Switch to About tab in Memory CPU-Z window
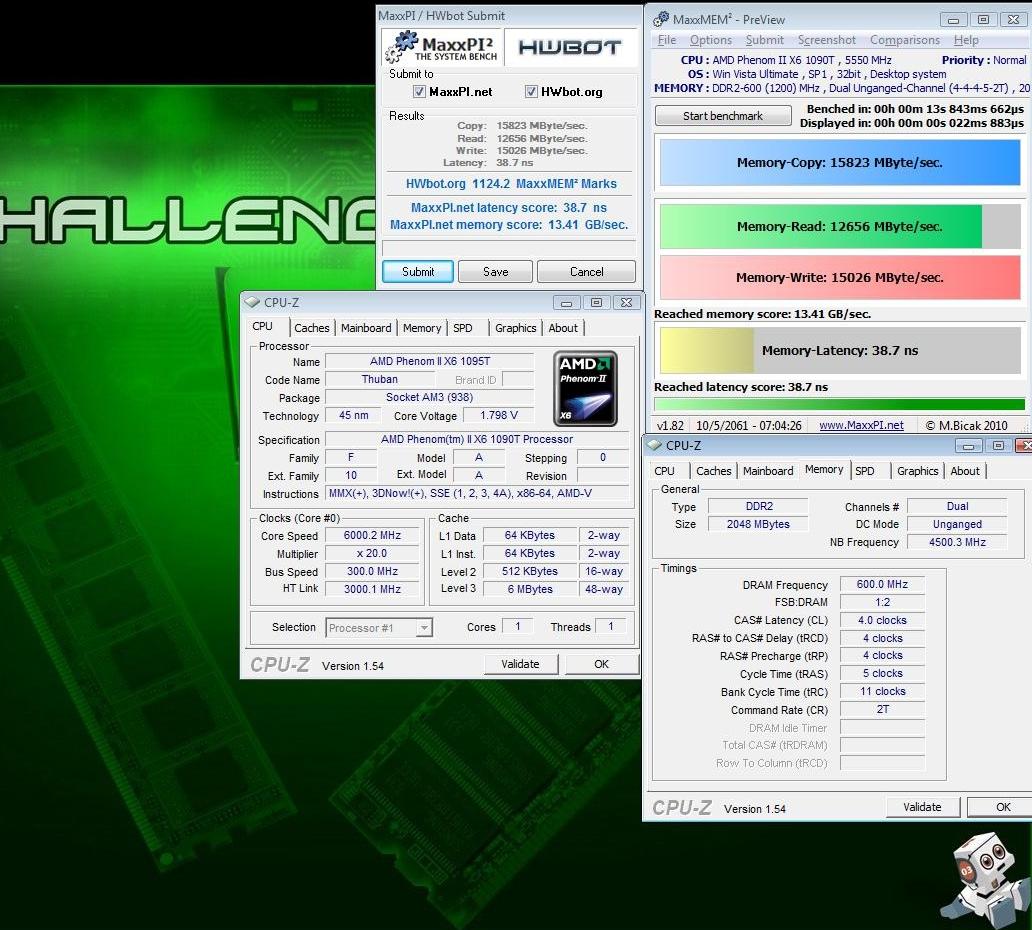This screenshot has height=930, width=1032. coord(965,471)
